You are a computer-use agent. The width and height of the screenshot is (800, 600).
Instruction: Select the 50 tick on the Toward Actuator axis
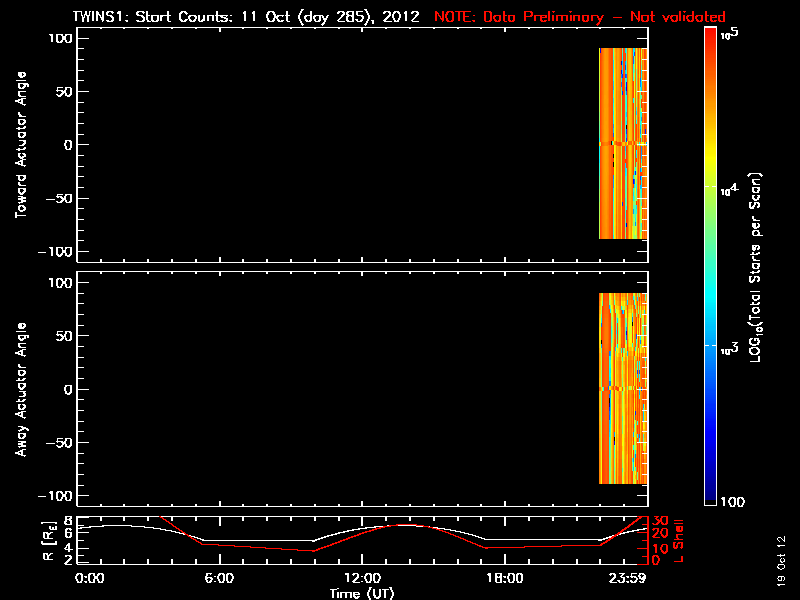(x=64, y=92)
